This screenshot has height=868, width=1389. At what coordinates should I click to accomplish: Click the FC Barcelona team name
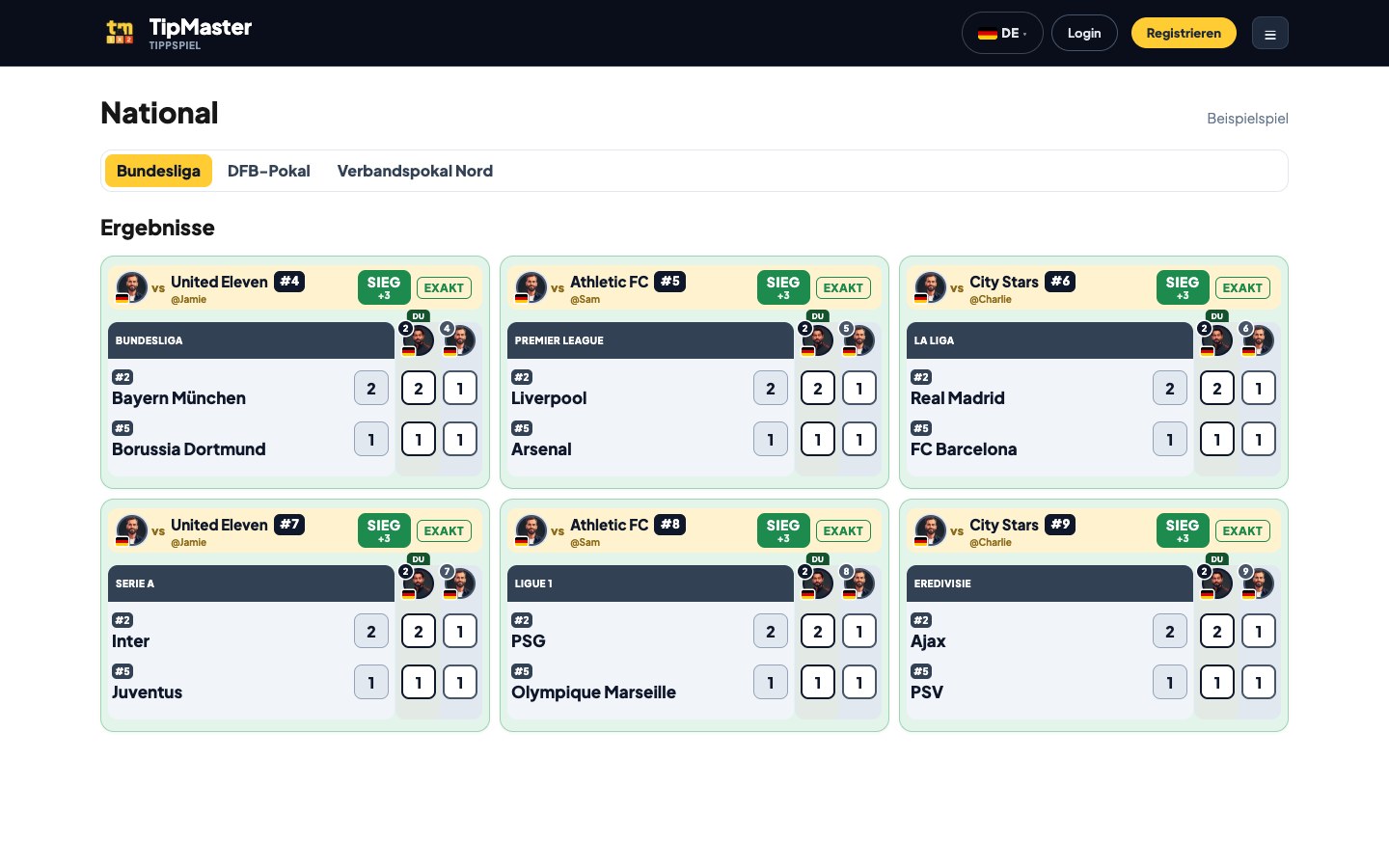(x=964, y=449)
